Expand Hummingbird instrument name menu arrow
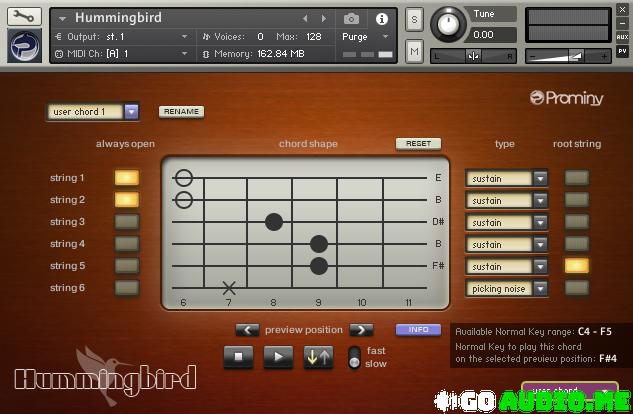The height and width of the screenshot is (414, 633). point(62,19)
